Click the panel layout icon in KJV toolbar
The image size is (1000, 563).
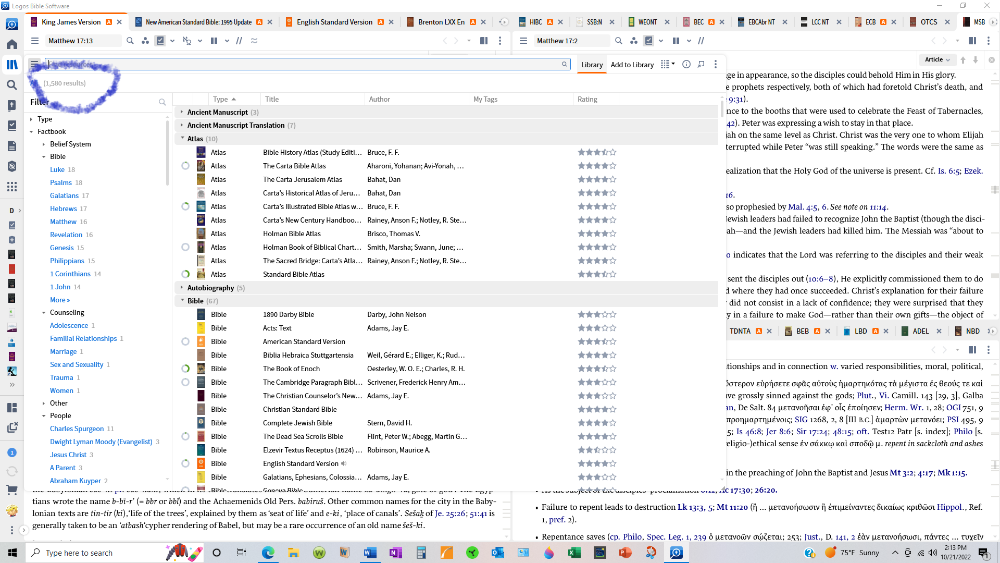tap(484, 41)
